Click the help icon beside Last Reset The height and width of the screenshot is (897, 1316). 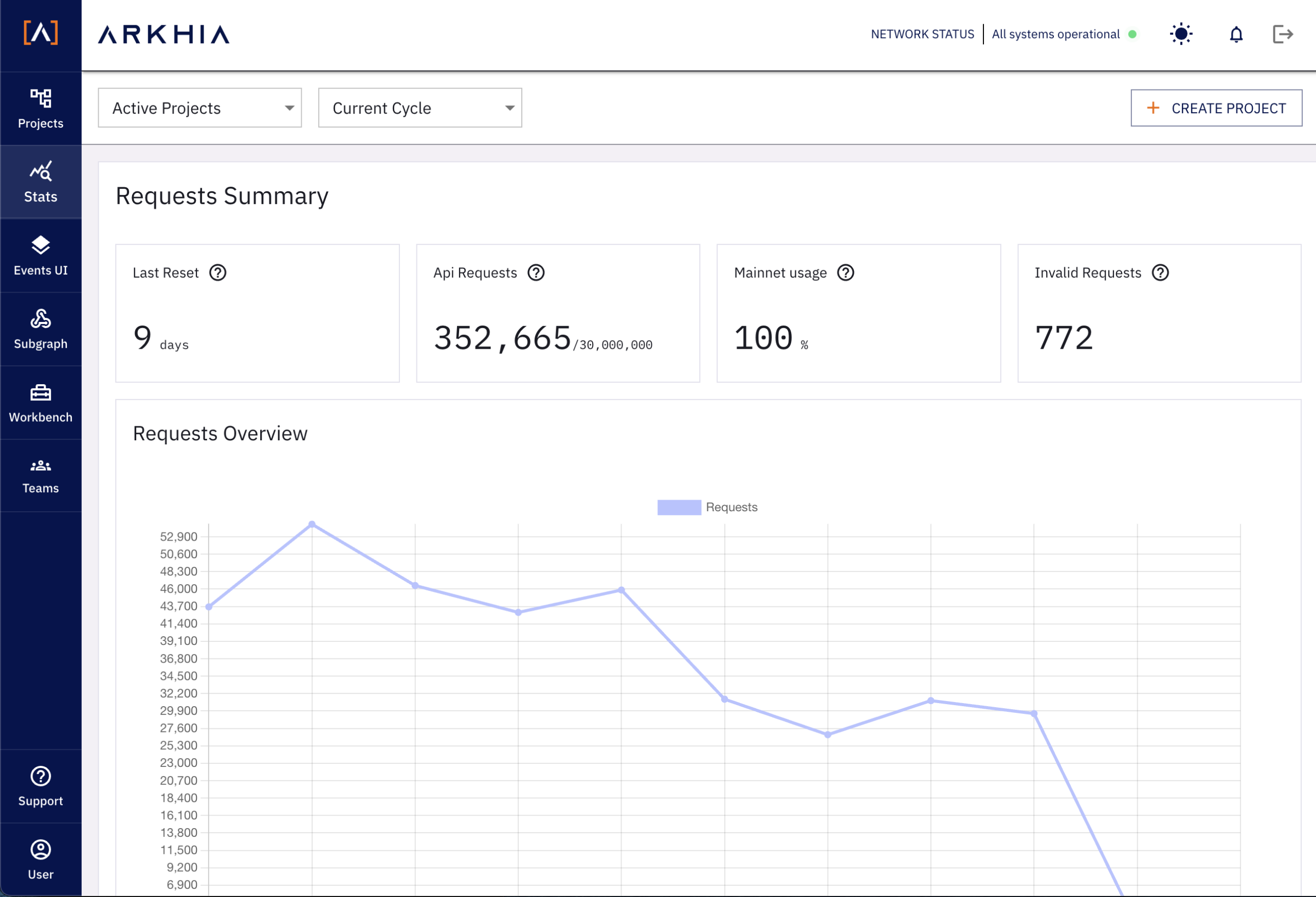point(217,273)
